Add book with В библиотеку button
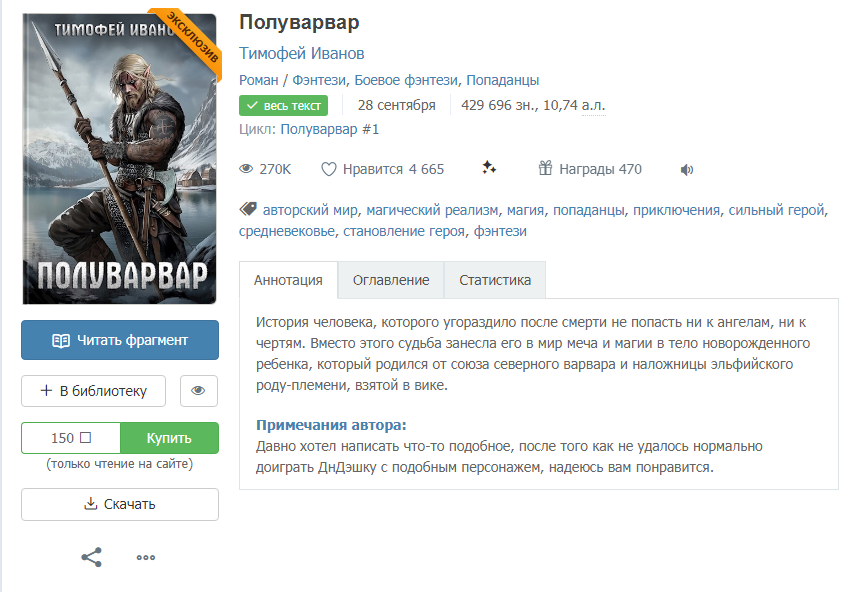This screenshot has height=592, width=853. click(94, 391)
